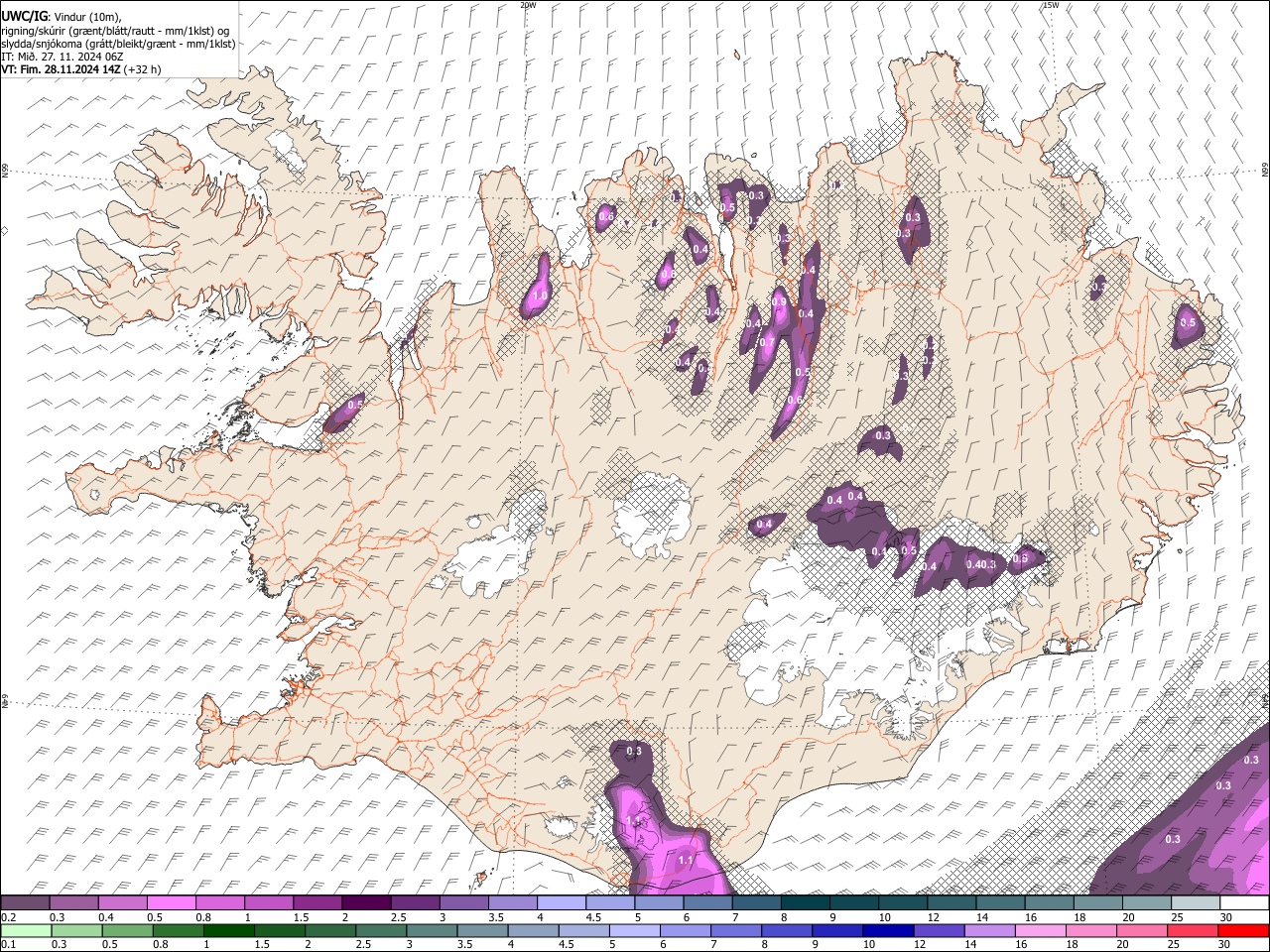Viewport: 1270px width, 952px height.
Task: Click the '1.0' precipitation value on the map
Action: point(541,295)
